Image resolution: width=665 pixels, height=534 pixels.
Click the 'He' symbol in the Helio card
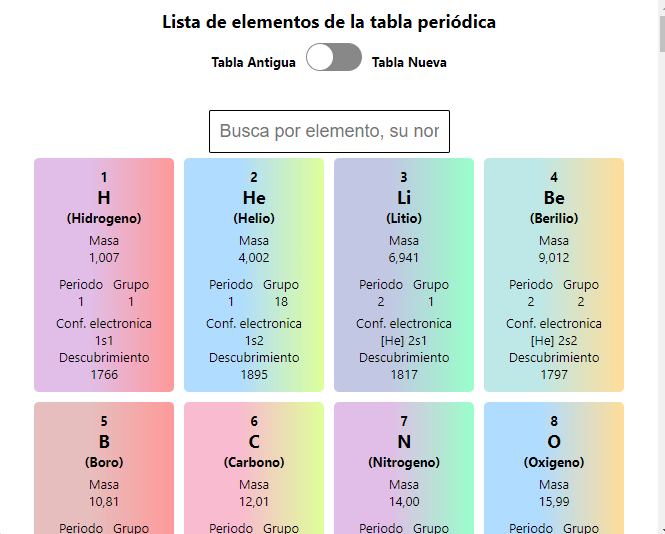[x=254, y=197]
